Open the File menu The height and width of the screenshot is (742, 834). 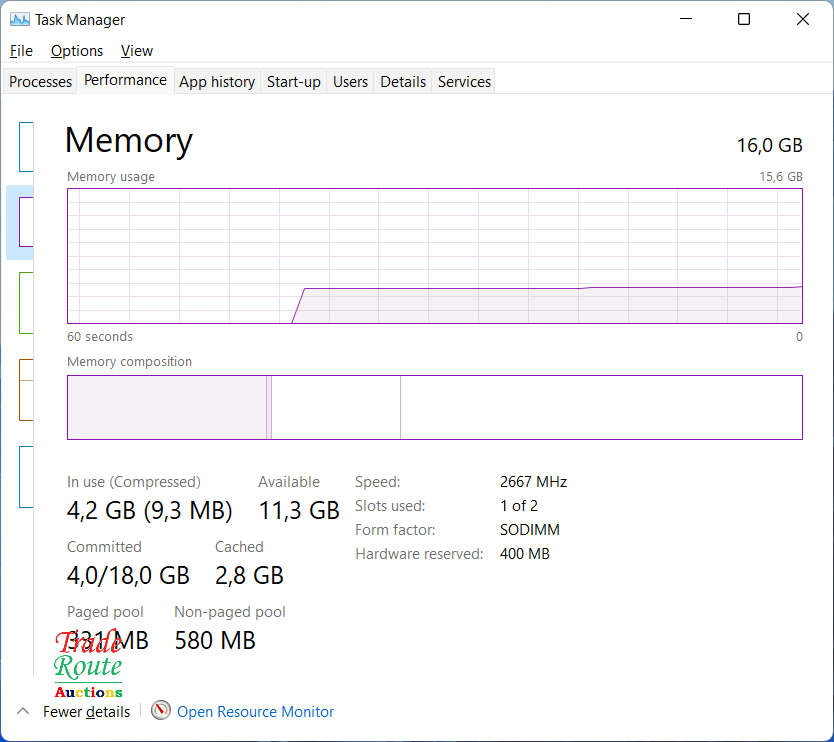21,51
